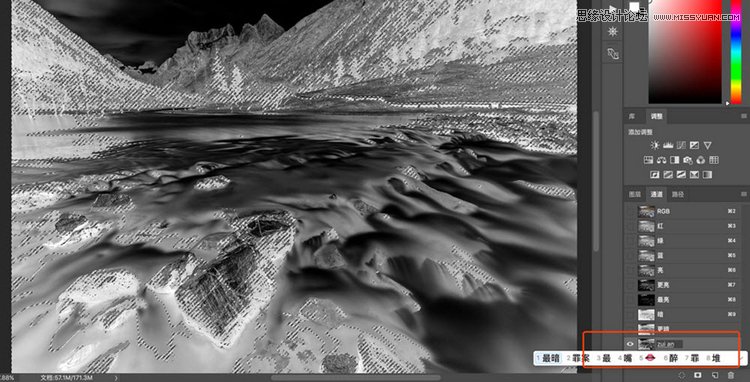Switch to the 图层 tab
Screen dimensions: 750x382
(x=634, y=194)
